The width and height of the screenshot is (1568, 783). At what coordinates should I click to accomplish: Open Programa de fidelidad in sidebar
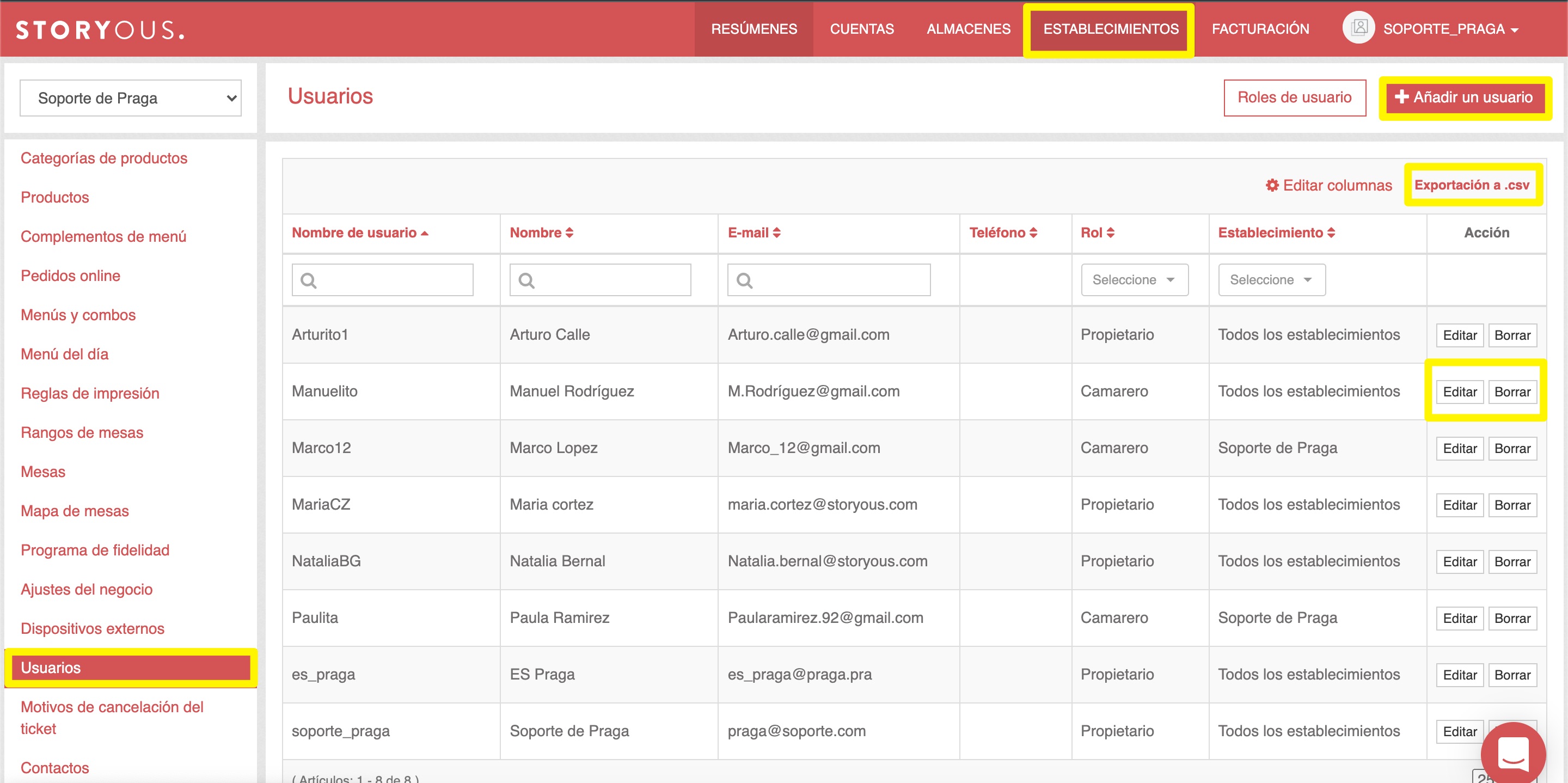[x=95, y=550]
